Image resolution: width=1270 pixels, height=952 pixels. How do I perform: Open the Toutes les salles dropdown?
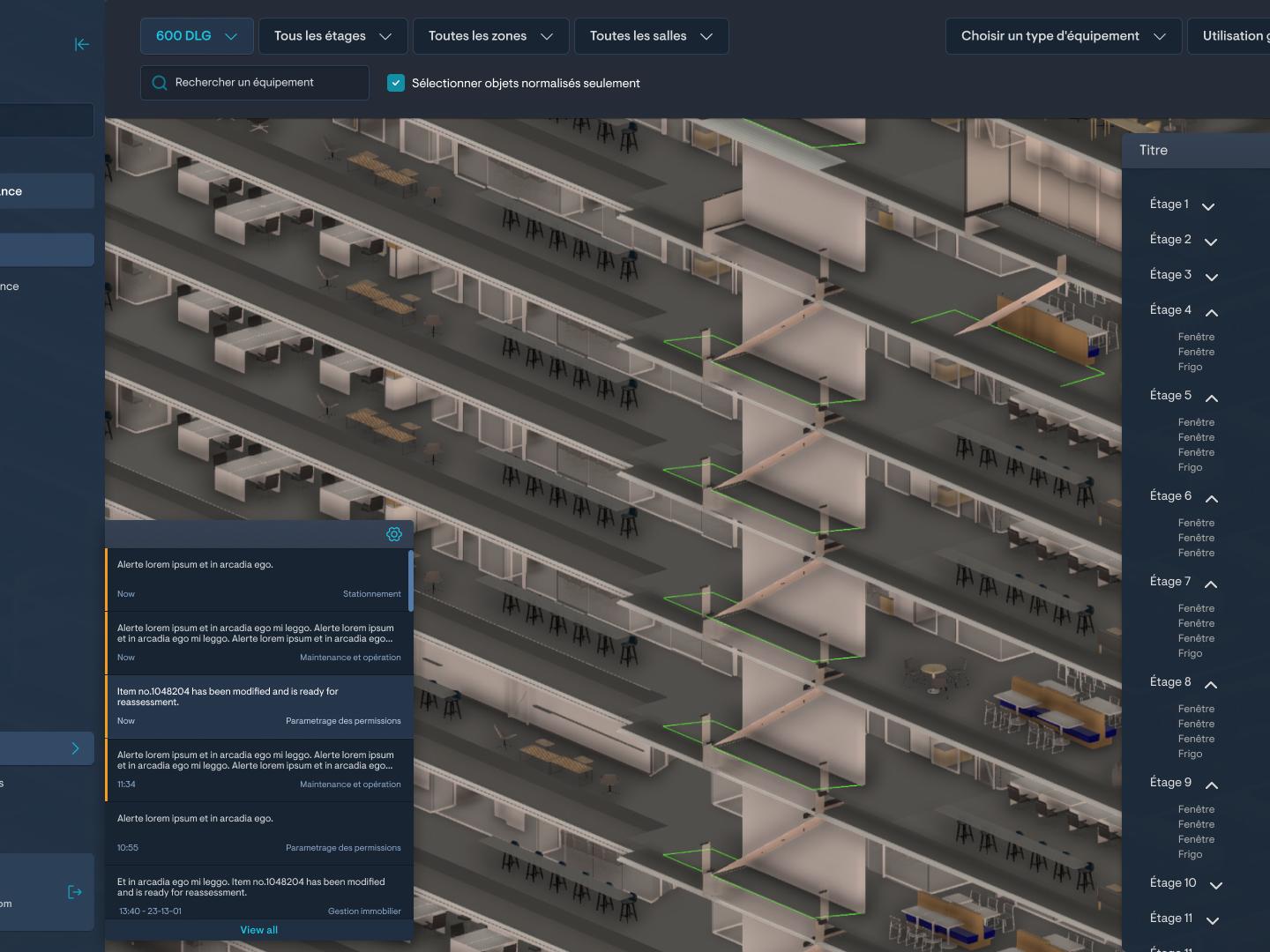(652, 36)
